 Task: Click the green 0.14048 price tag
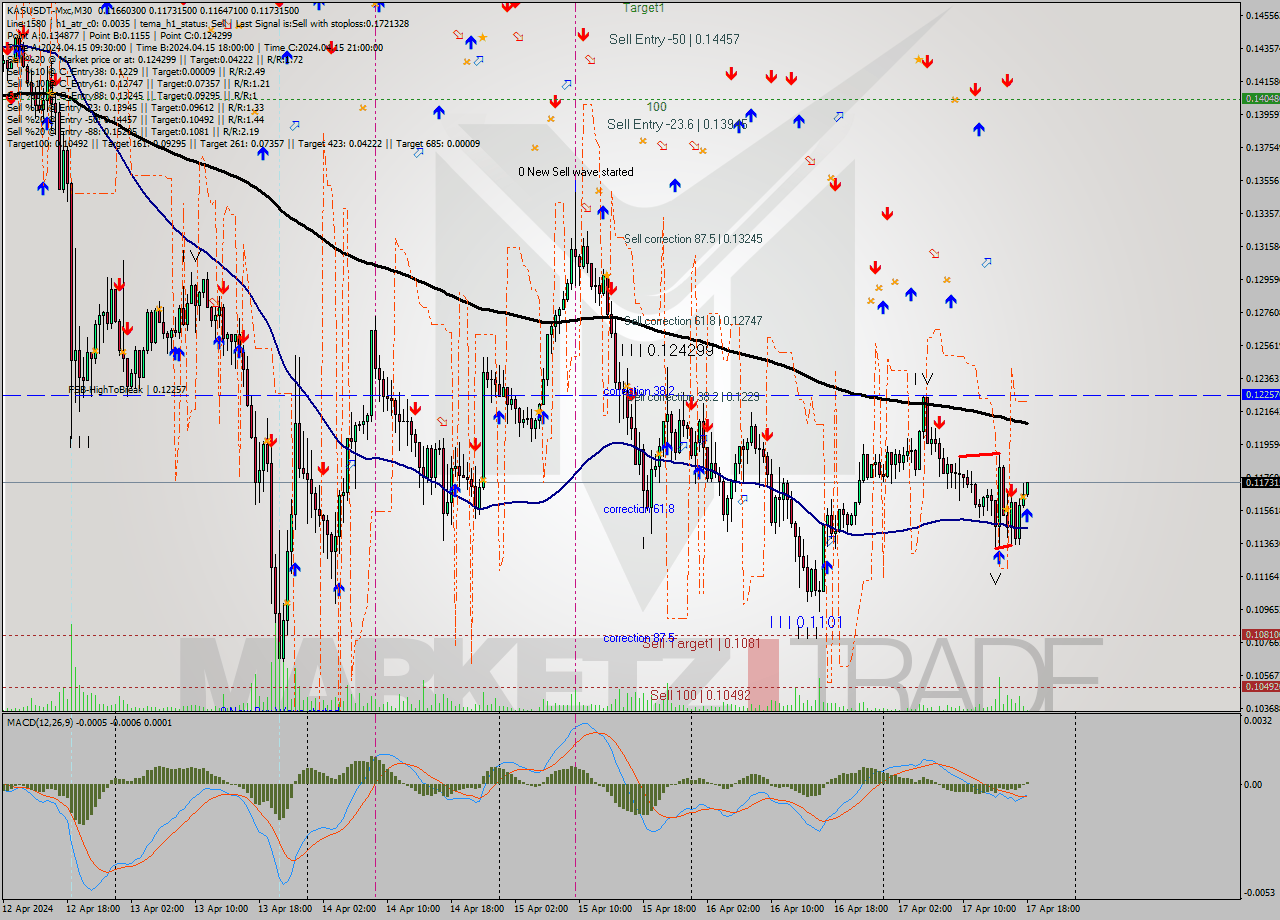(x=1259, y=98)
